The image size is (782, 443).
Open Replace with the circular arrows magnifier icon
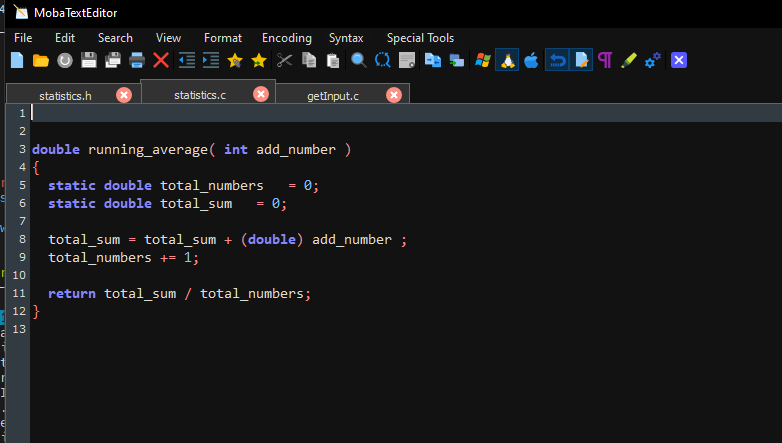coord(383,60)
